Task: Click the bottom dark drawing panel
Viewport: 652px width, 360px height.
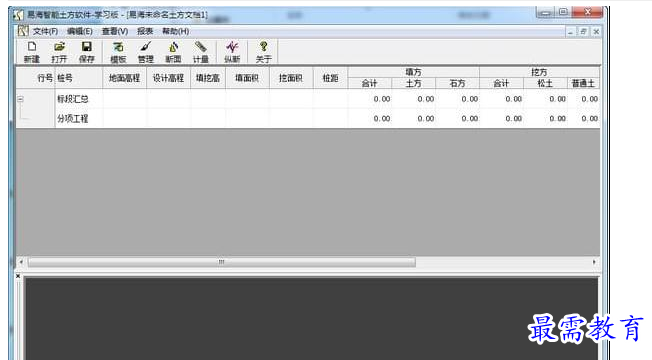Action: [312, 318]
